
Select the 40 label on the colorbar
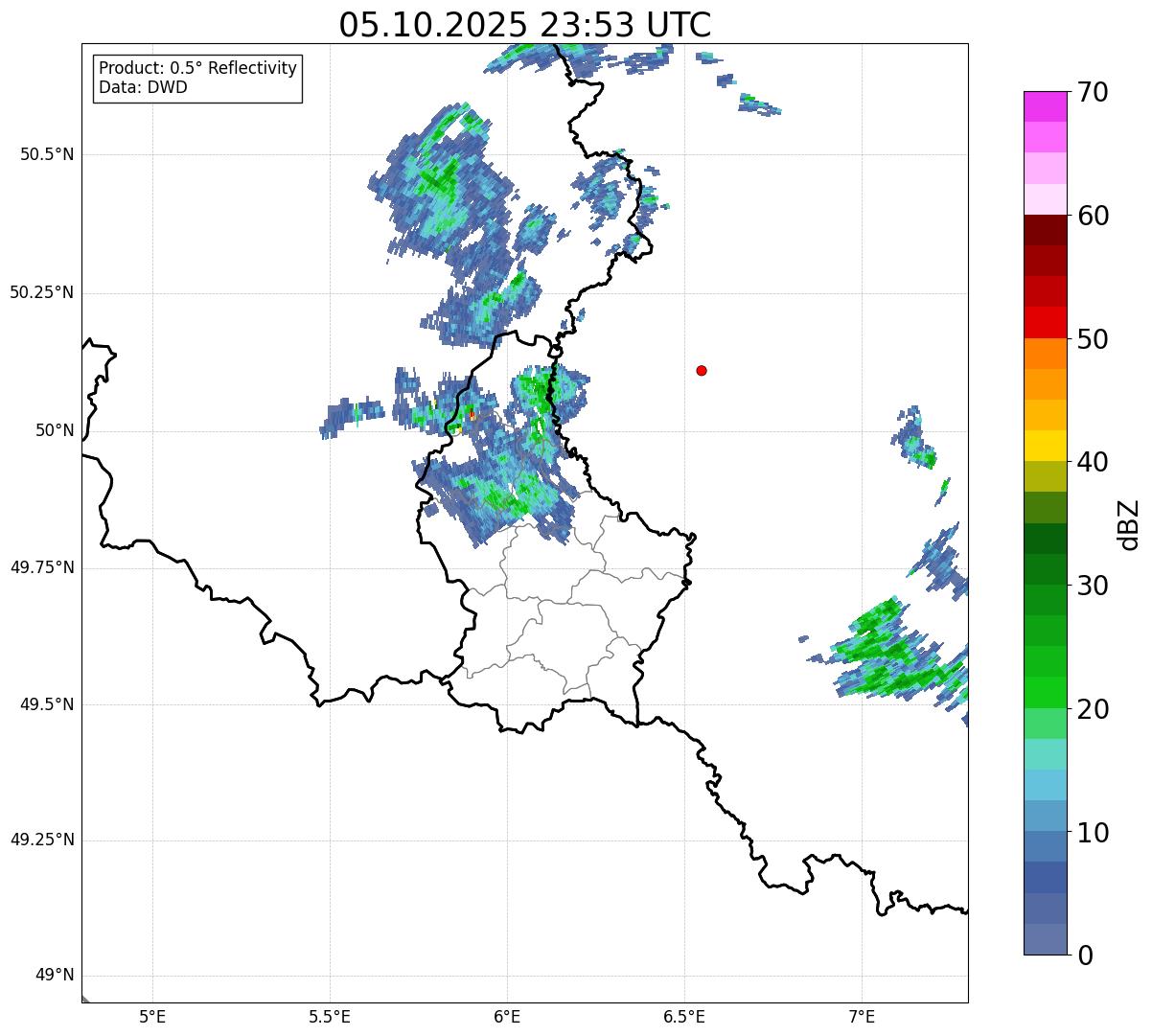point(1092,462)
